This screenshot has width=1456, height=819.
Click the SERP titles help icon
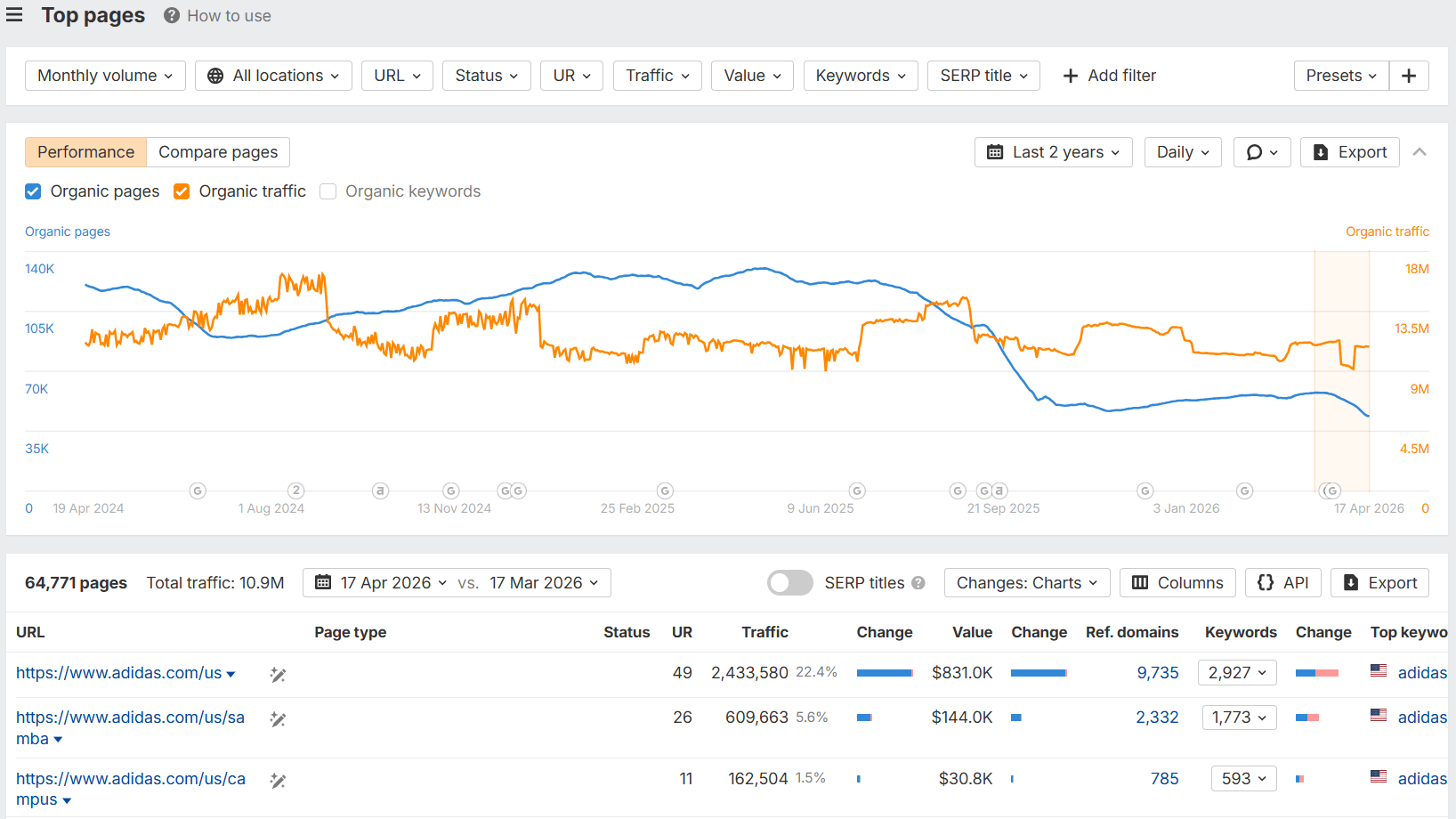click(x=918, y=583)
